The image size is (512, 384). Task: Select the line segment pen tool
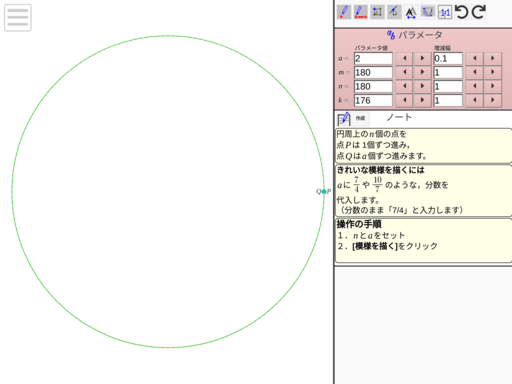pyautogui.click(x=360, y=12)
